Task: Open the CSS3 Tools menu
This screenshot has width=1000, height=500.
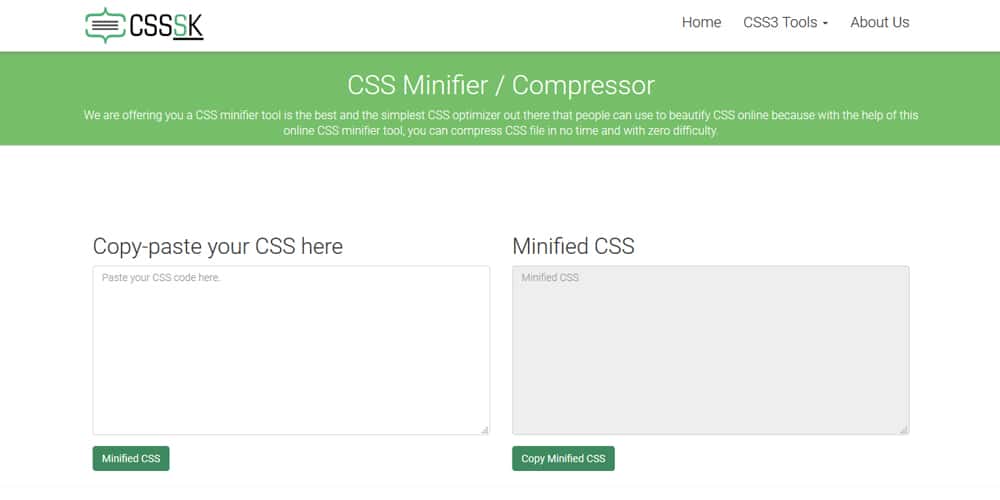Action: click(x=780, y=22)
